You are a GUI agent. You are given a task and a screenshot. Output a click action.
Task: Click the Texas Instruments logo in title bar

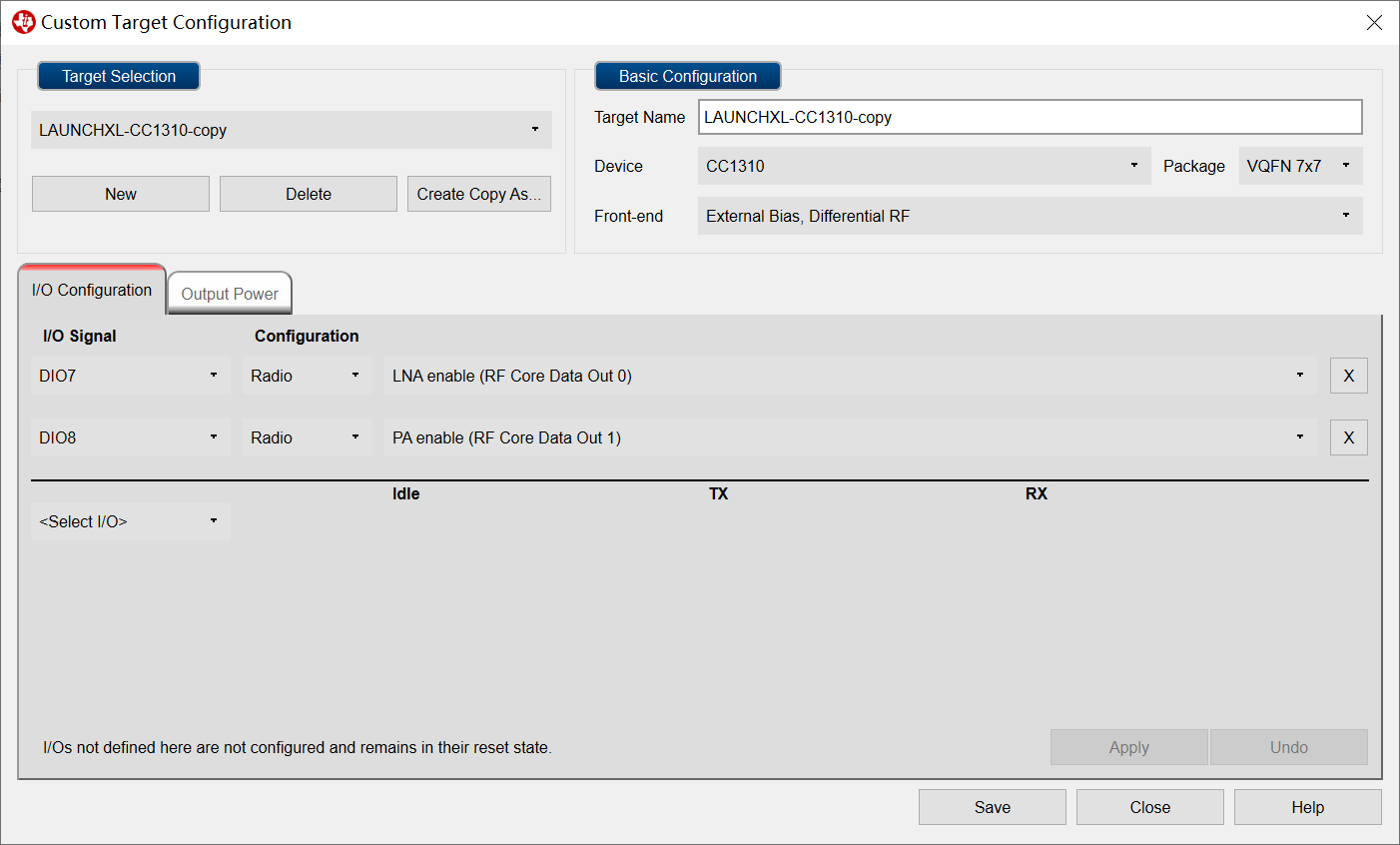tap(23, 22)
